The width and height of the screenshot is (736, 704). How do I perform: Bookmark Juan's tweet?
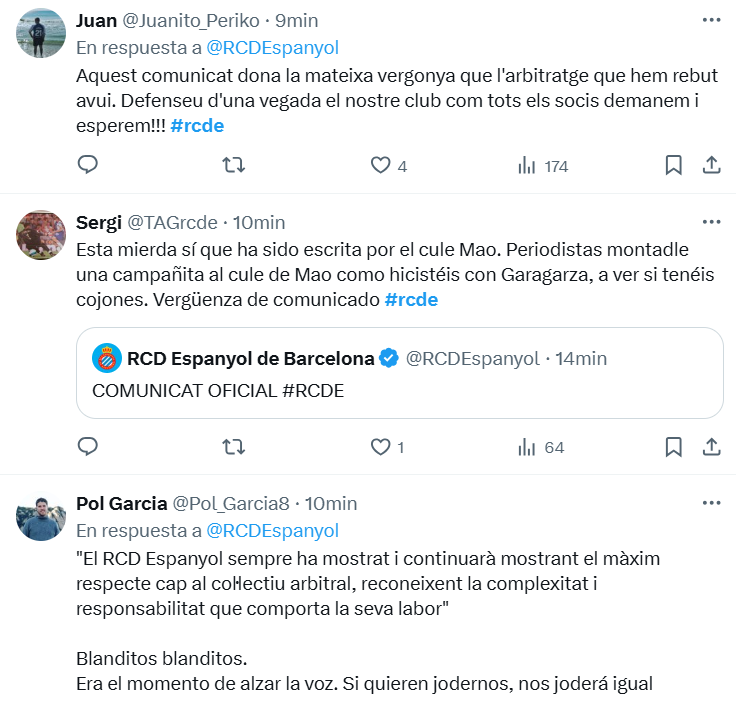(674, 165)
